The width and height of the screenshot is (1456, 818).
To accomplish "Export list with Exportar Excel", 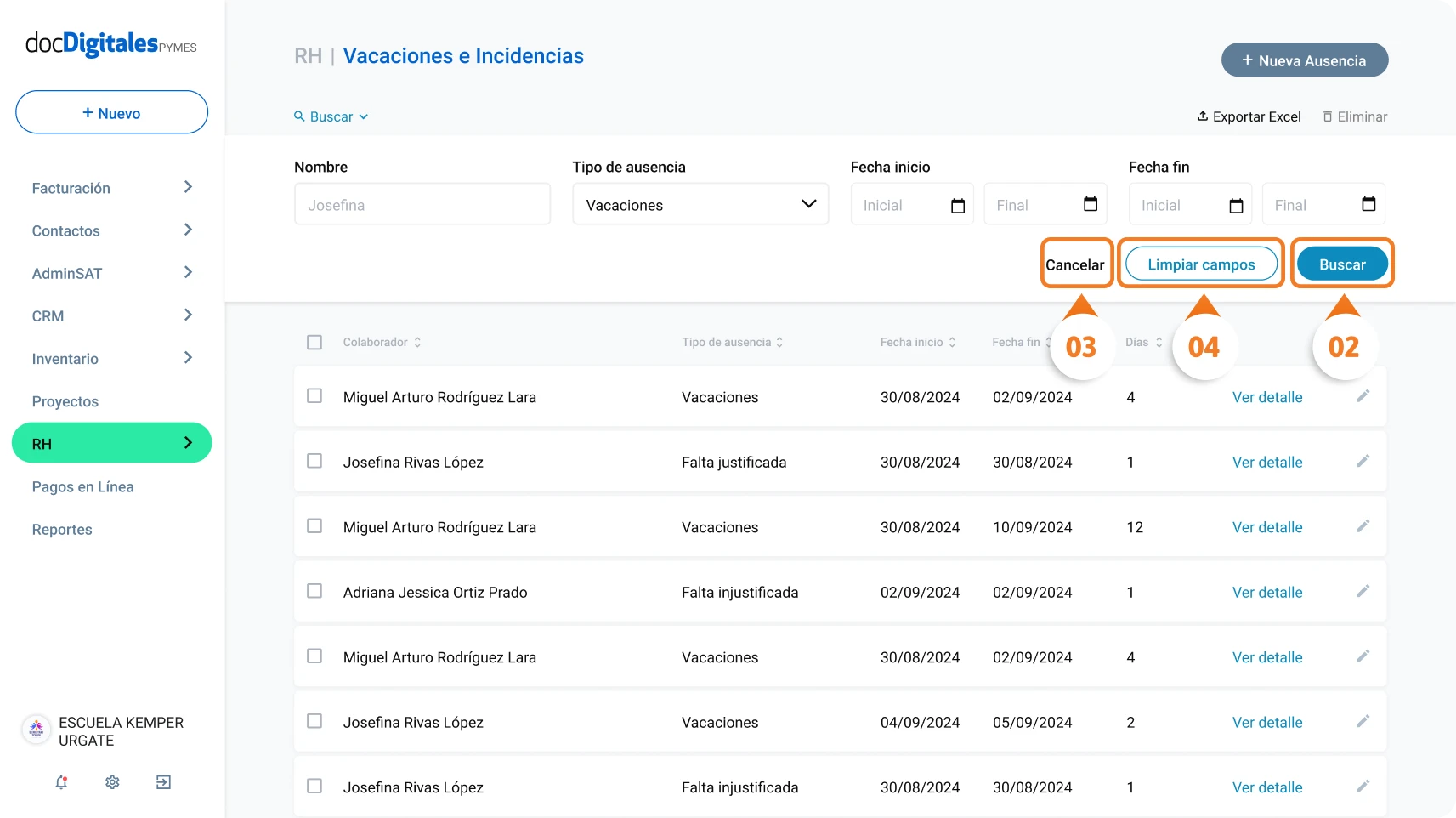I will tap(1249, 116).
